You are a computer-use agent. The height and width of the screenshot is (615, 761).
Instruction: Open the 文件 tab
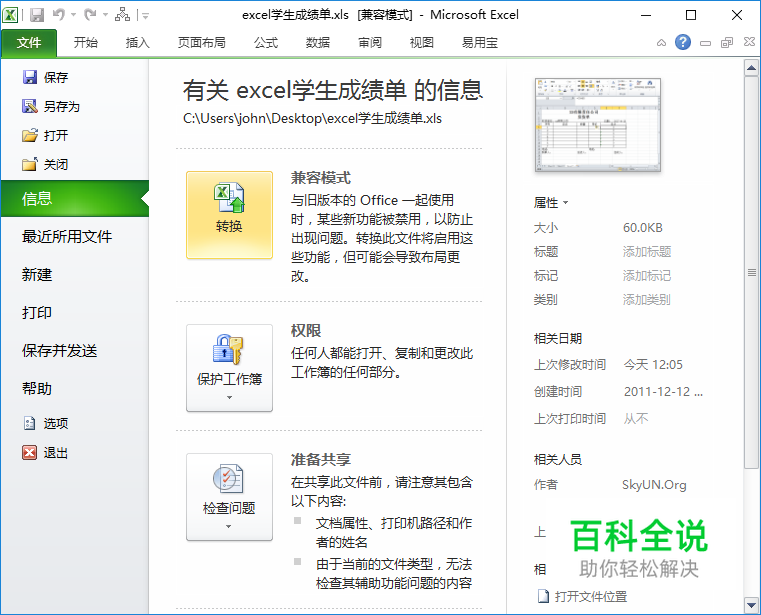[29, 43]
